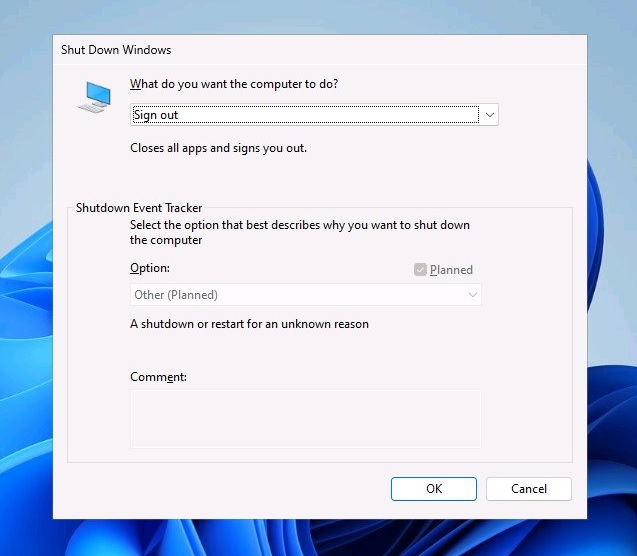
Task: Click the 'What do you want the computer to do?' label
Action: coord(234,84)
